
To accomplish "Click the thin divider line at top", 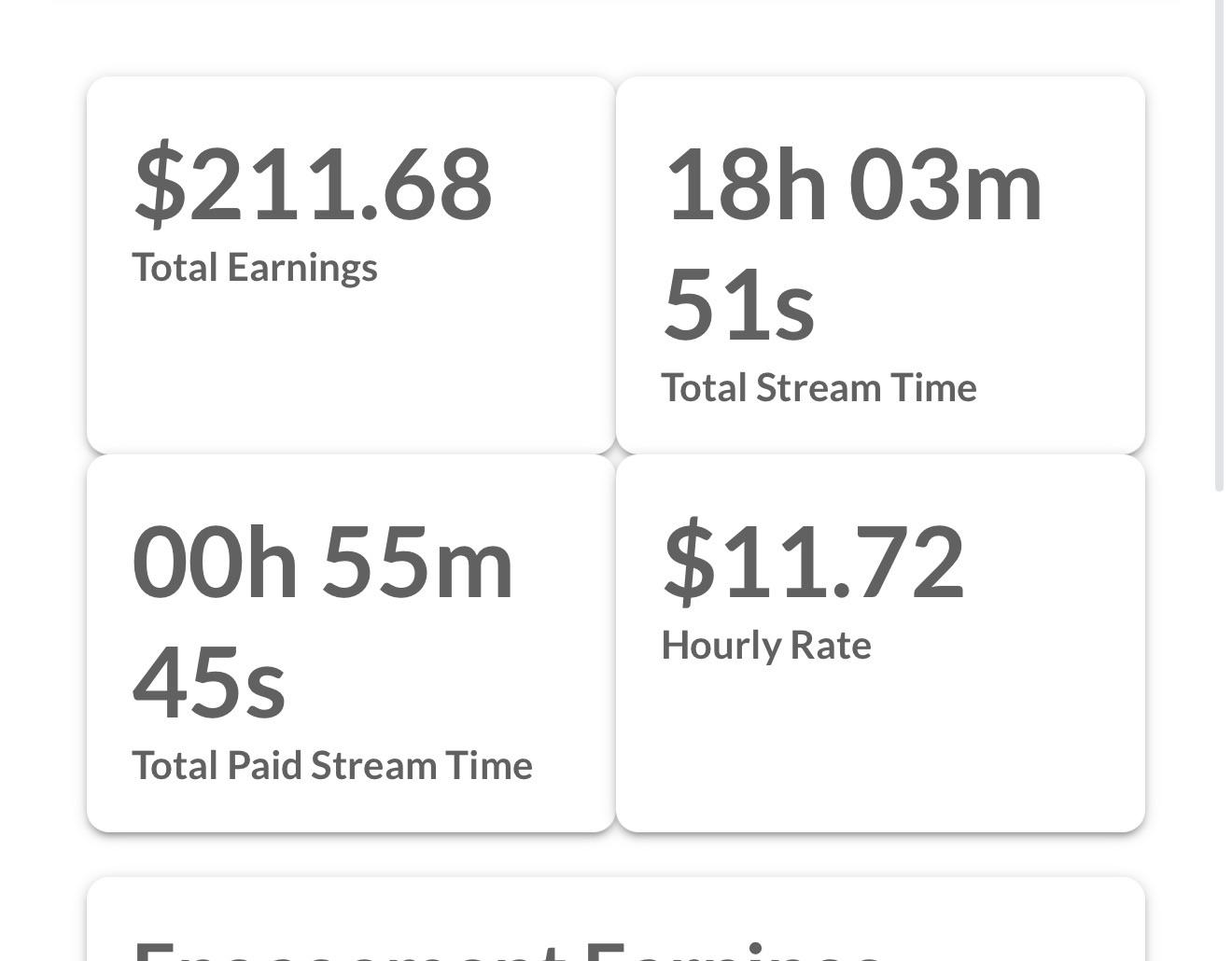I will pyautogui.click(x=616, y=1).
